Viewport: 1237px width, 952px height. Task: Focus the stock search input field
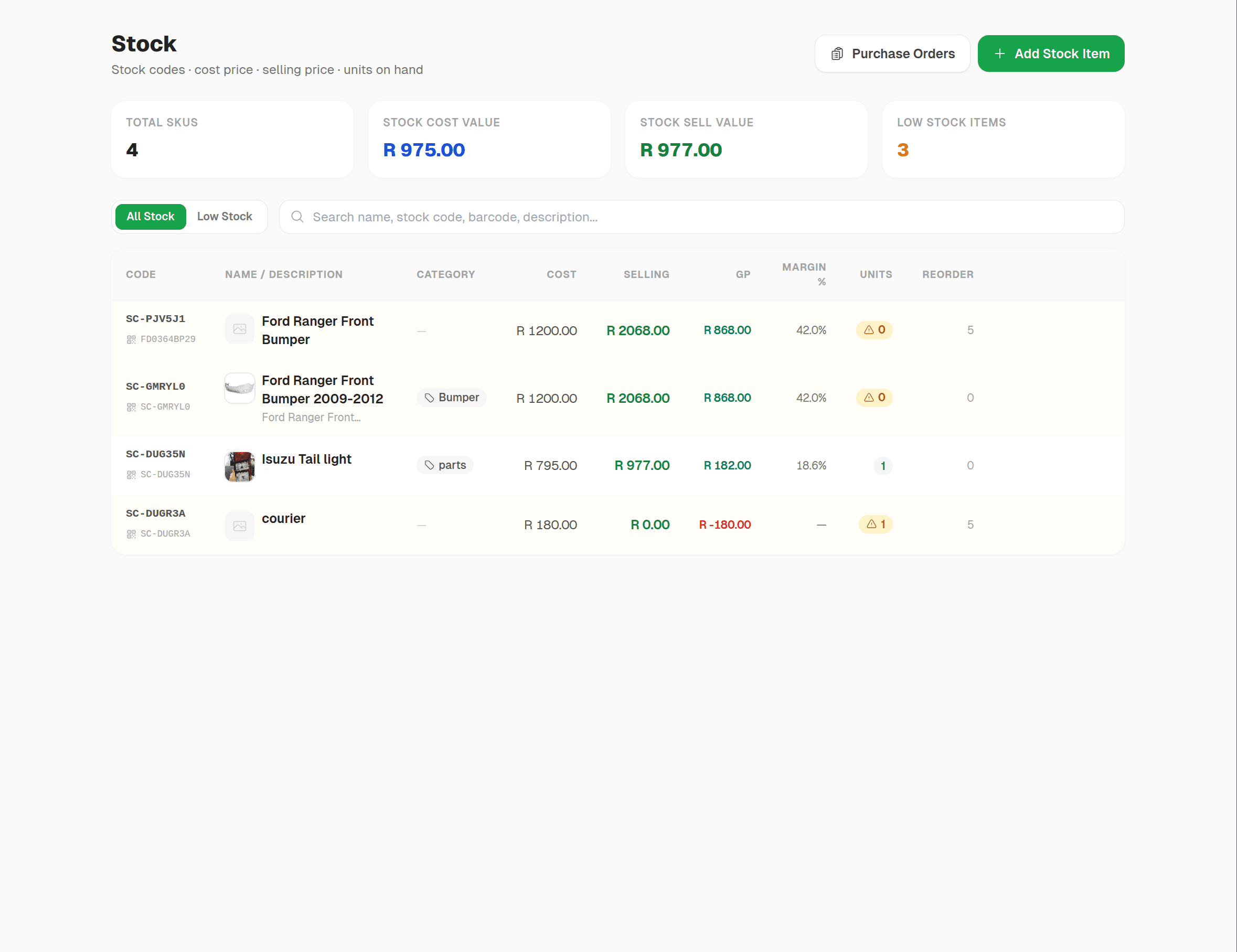701,217
